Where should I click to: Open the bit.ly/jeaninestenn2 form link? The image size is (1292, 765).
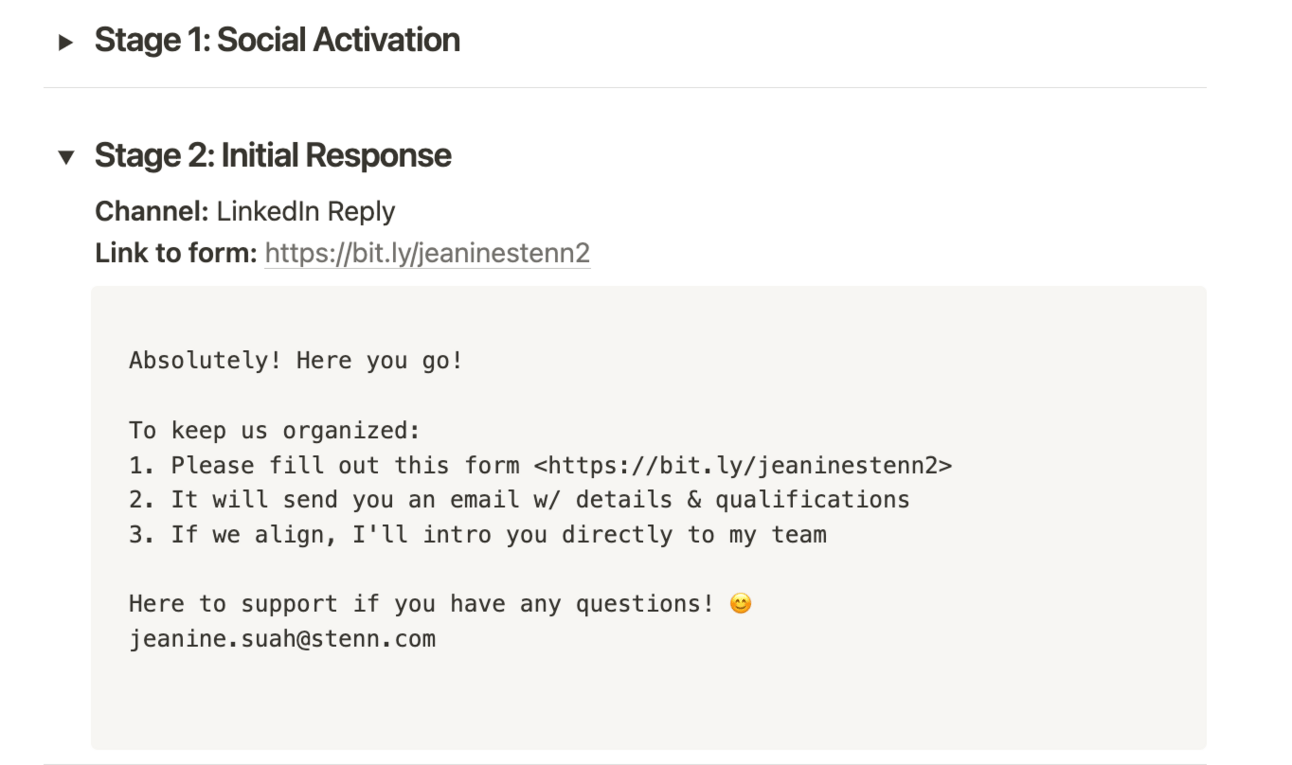pos(427,253)
